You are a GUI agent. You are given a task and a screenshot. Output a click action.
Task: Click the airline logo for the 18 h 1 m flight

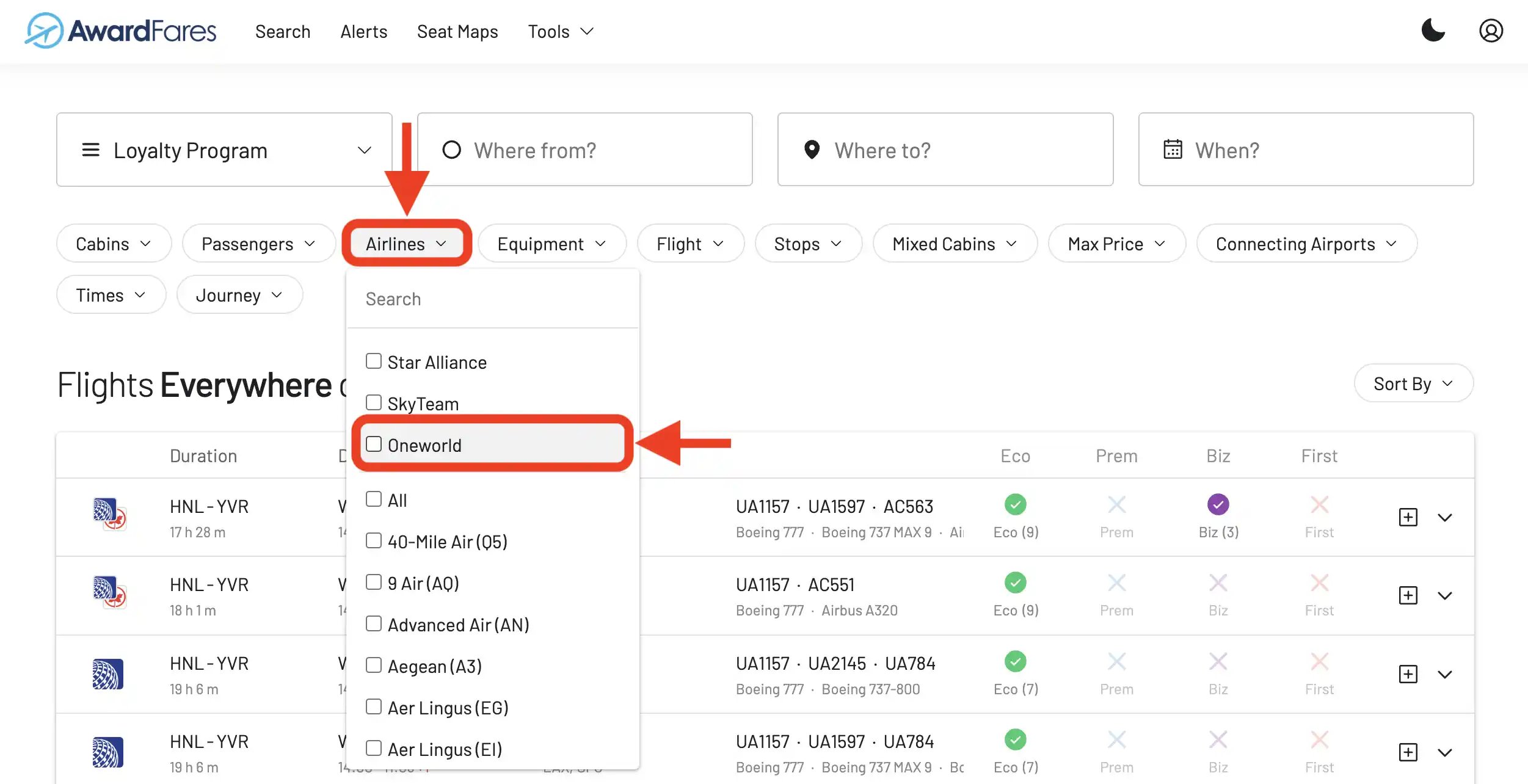click(x=109, y=592)
